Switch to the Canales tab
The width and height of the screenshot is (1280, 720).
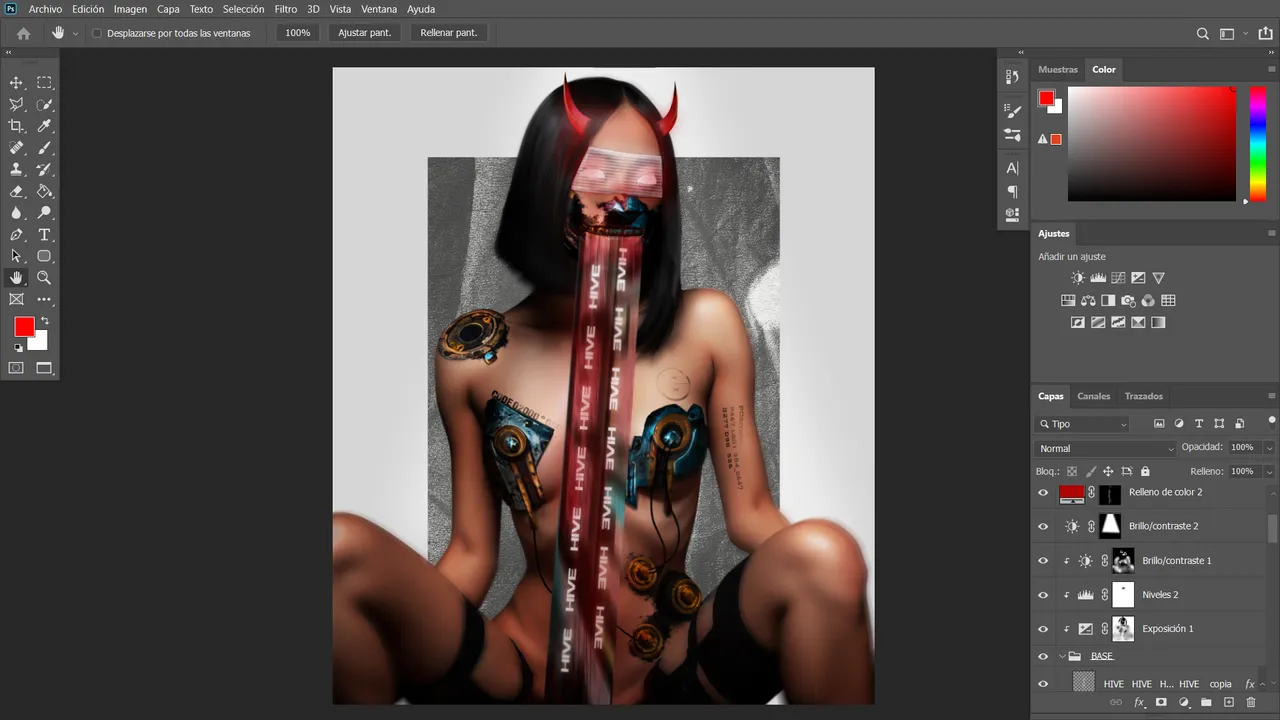point(1093,396)
